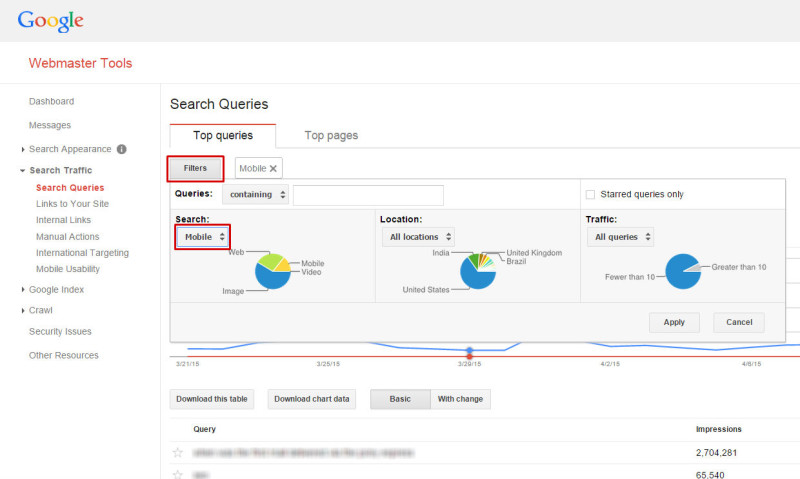Switch to the Top queries tab
Image resolution: width=800 pixels, height=479 pixels.
point(223,136)
